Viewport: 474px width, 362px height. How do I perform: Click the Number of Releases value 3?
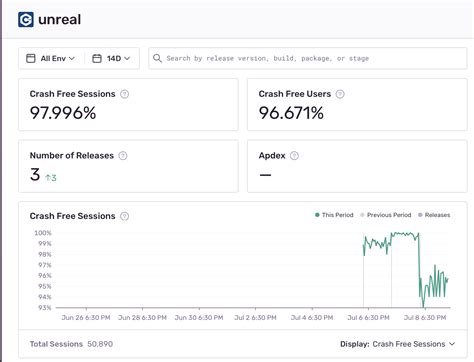tap(35, 174)
